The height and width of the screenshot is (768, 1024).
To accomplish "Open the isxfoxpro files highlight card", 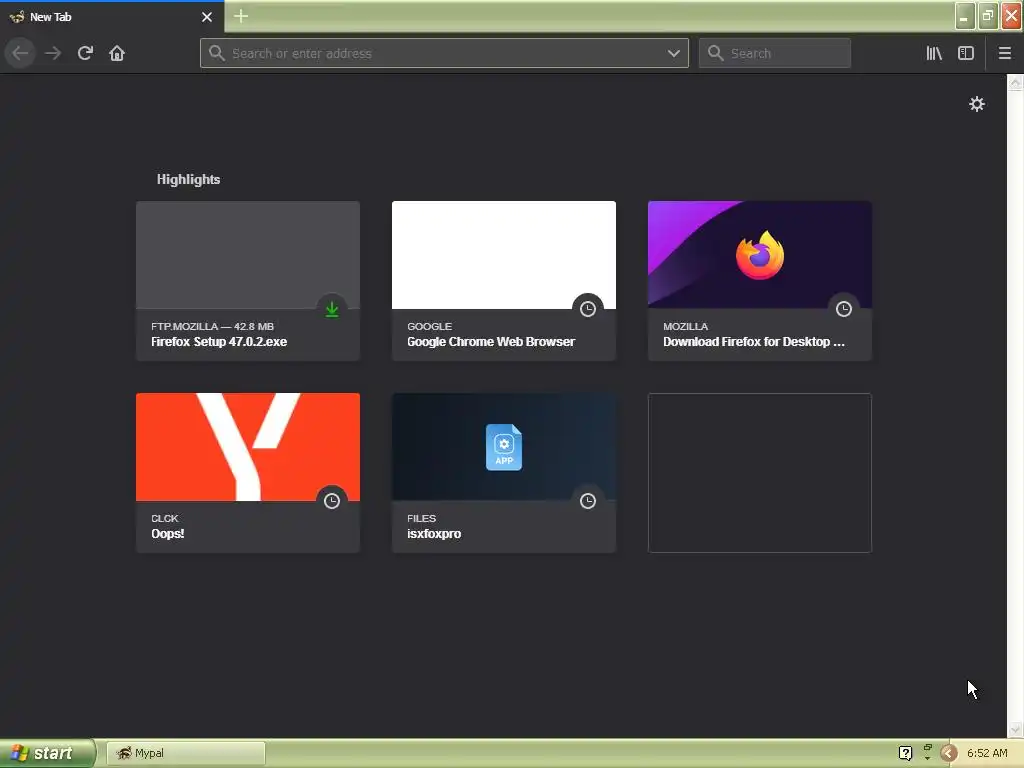I will [x=504, y=473].
